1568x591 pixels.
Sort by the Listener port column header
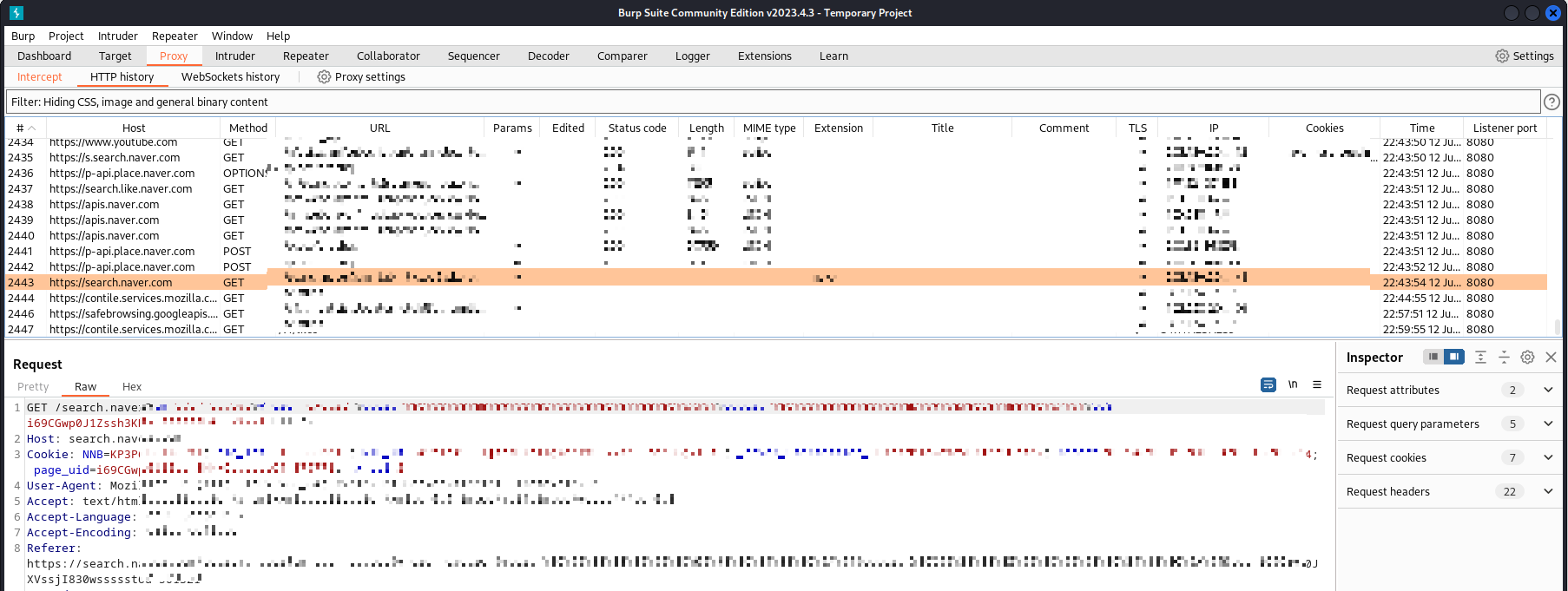[x=1505, y=128]
